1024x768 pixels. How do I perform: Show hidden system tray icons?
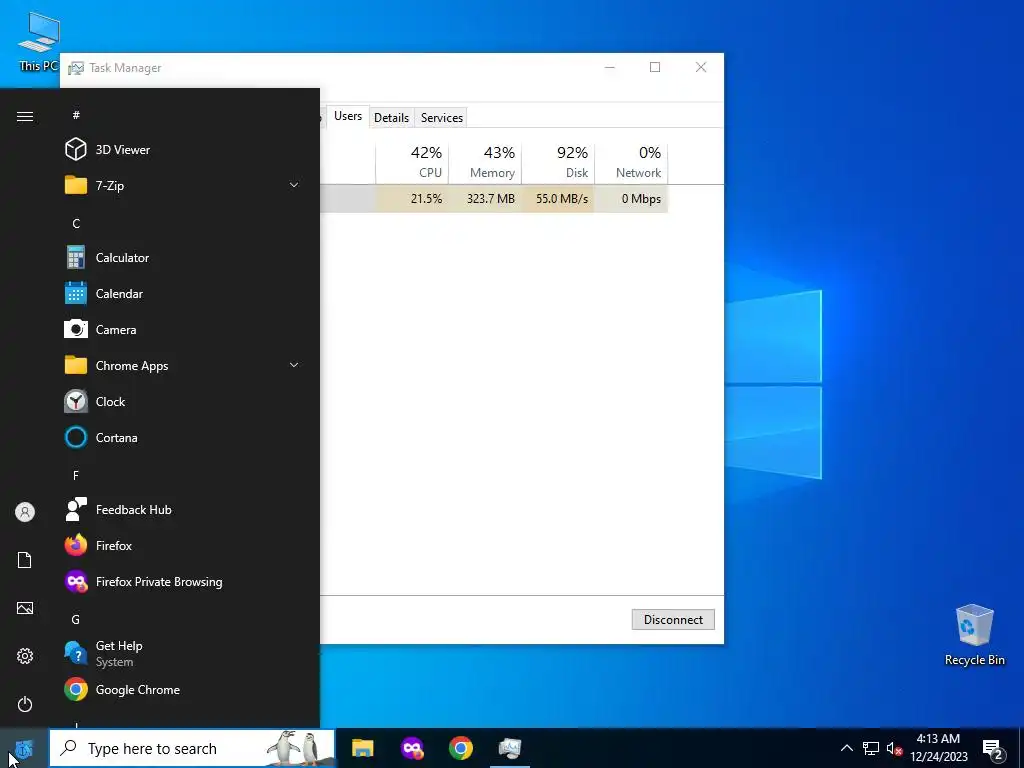[846, 748]
